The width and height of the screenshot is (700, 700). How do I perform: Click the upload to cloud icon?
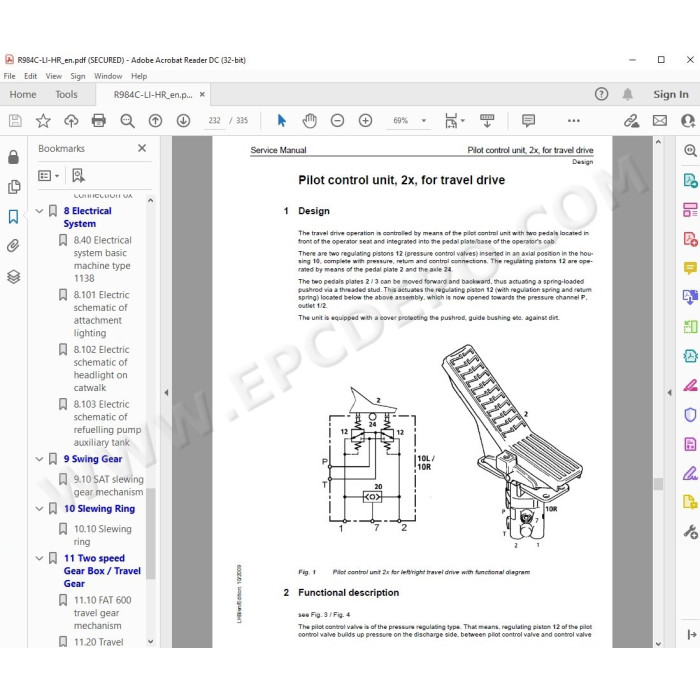[71, 121]
